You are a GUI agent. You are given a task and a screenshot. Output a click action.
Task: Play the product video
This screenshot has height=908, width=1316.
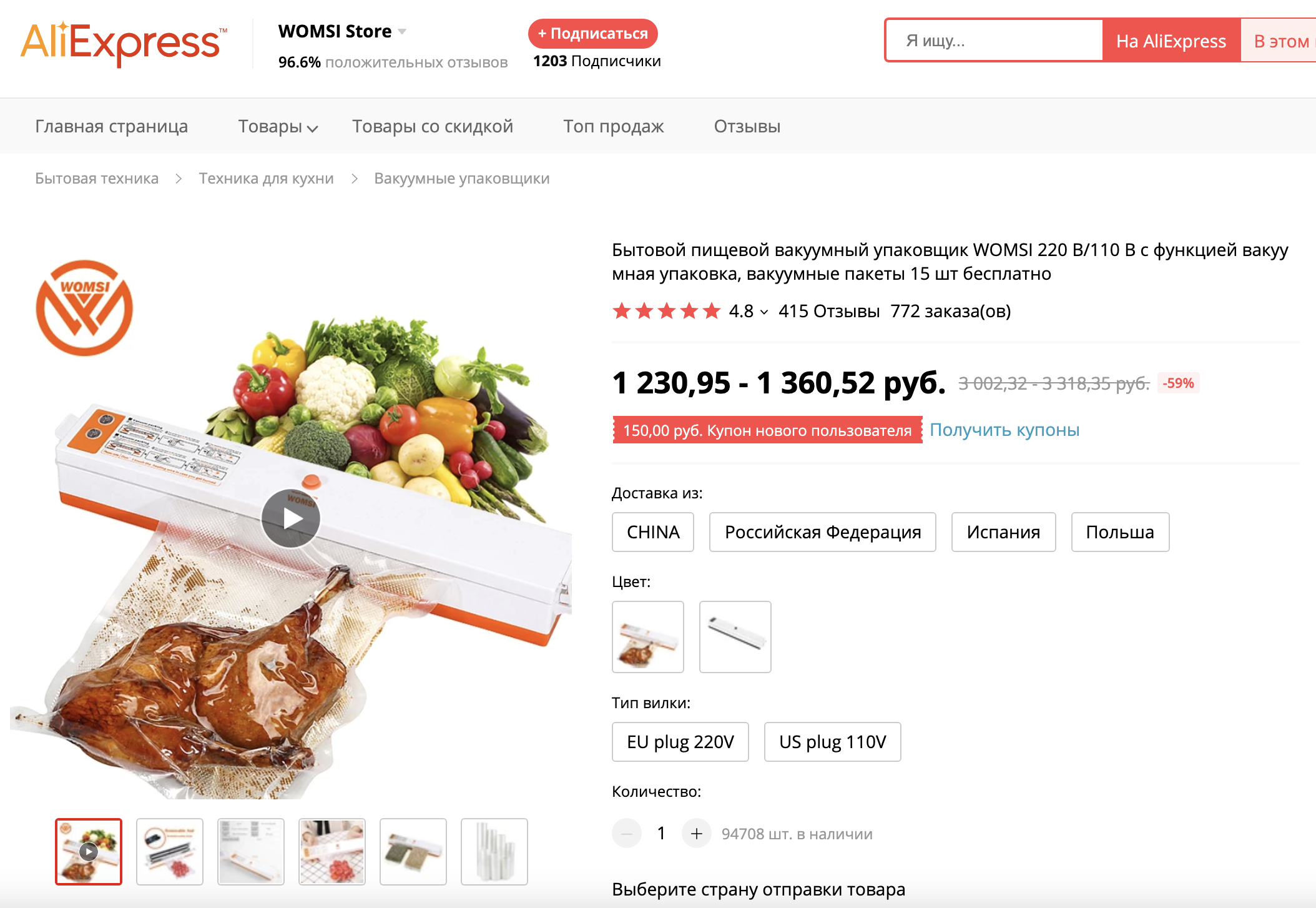tap(290, 518)
